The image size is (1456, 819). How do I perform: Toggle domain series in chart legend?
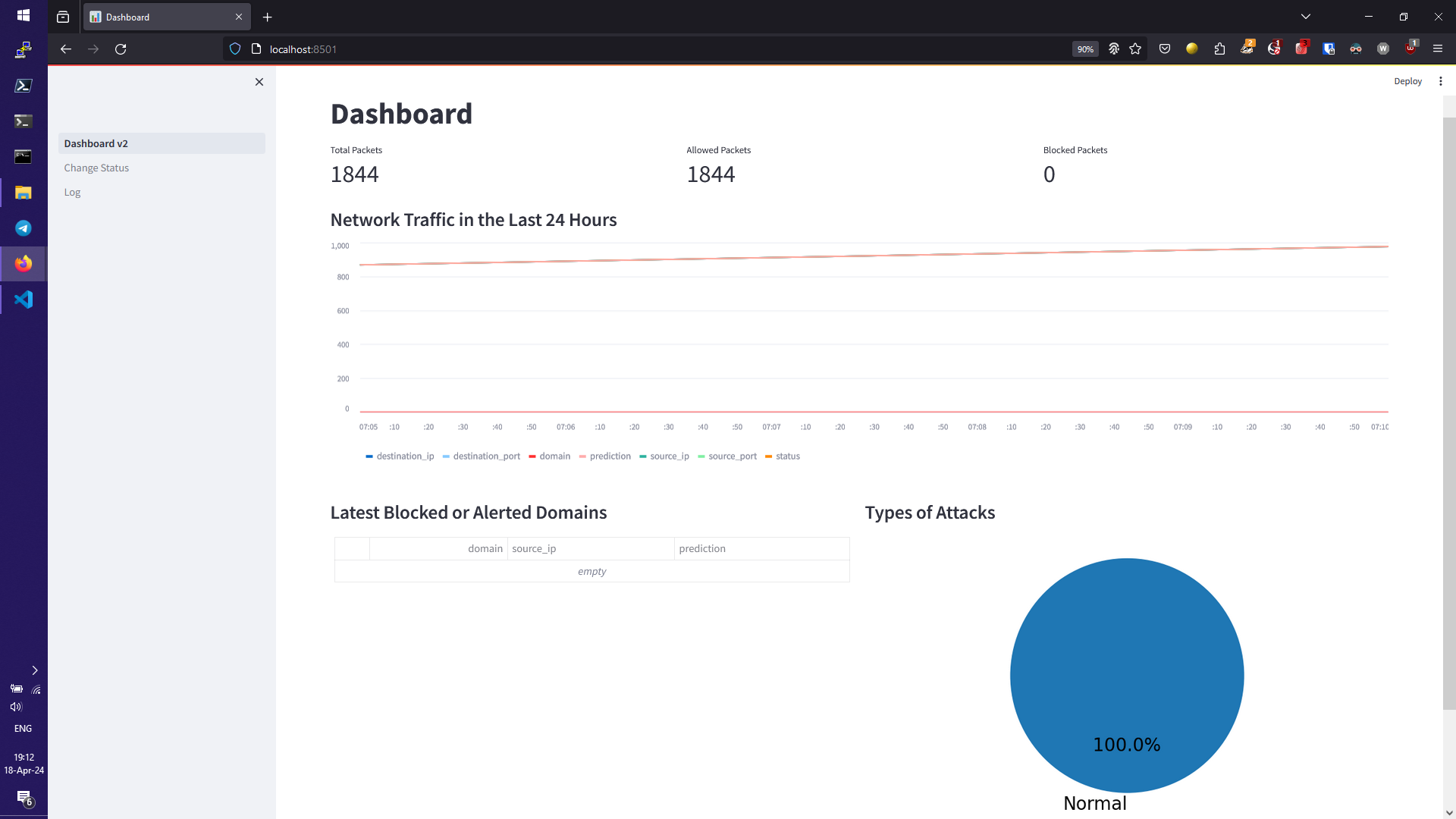point(550,457)
